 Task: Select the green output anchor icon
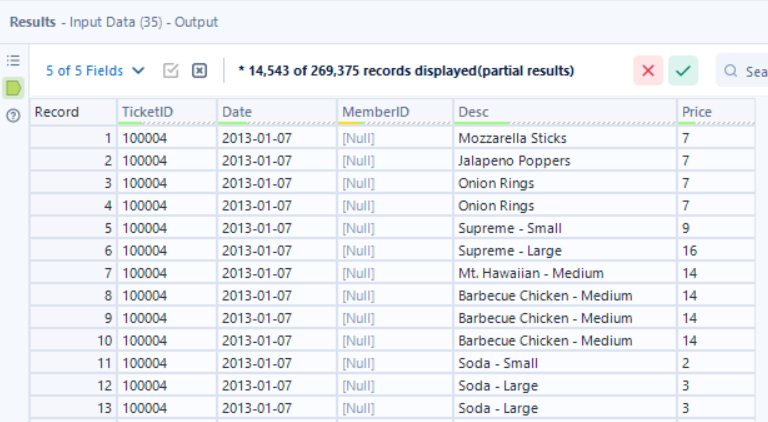(x=14, y=88)
